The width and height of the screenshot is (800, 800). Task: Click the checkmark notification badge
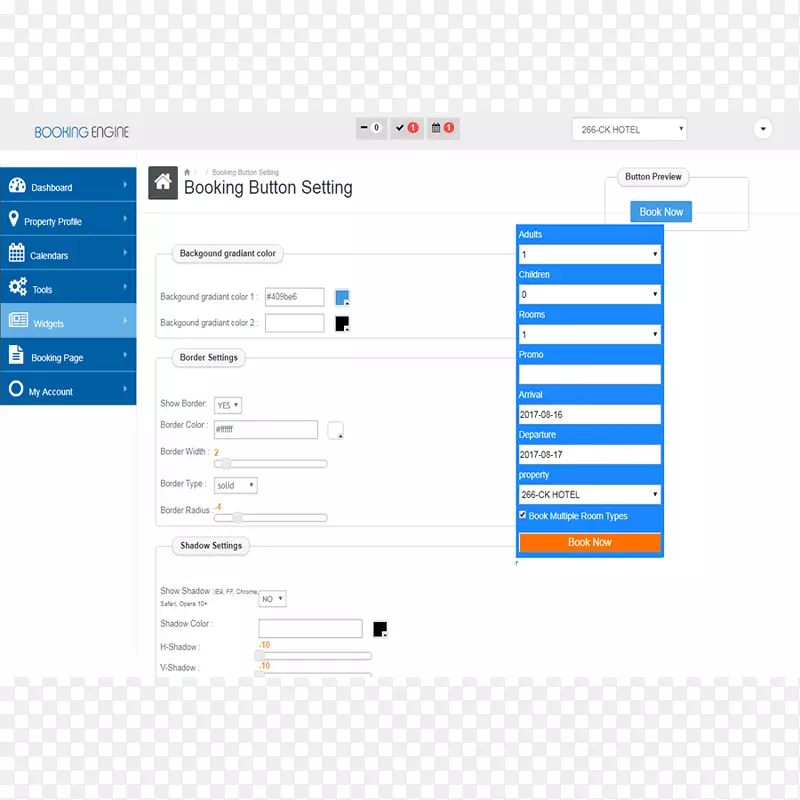[407, 128]
